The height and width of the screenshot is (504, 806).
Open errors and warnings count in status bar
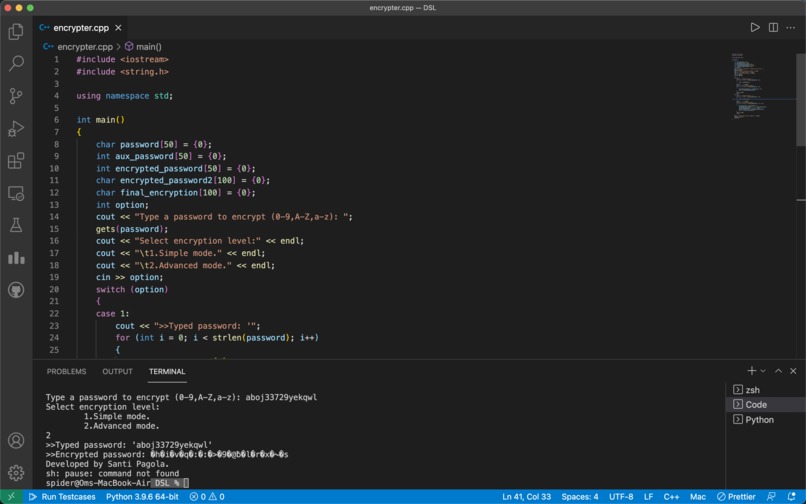[x=207, y=496]
